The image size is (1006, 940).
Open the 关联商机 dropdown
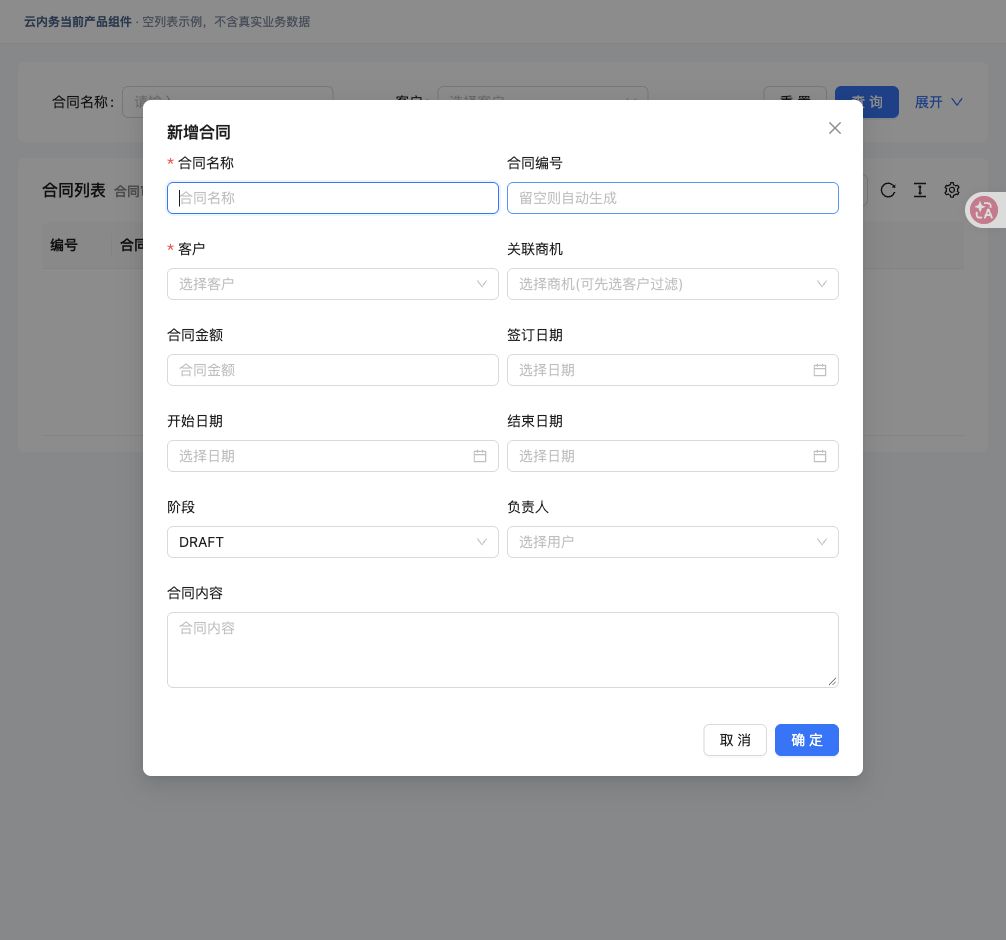point(672,284)
